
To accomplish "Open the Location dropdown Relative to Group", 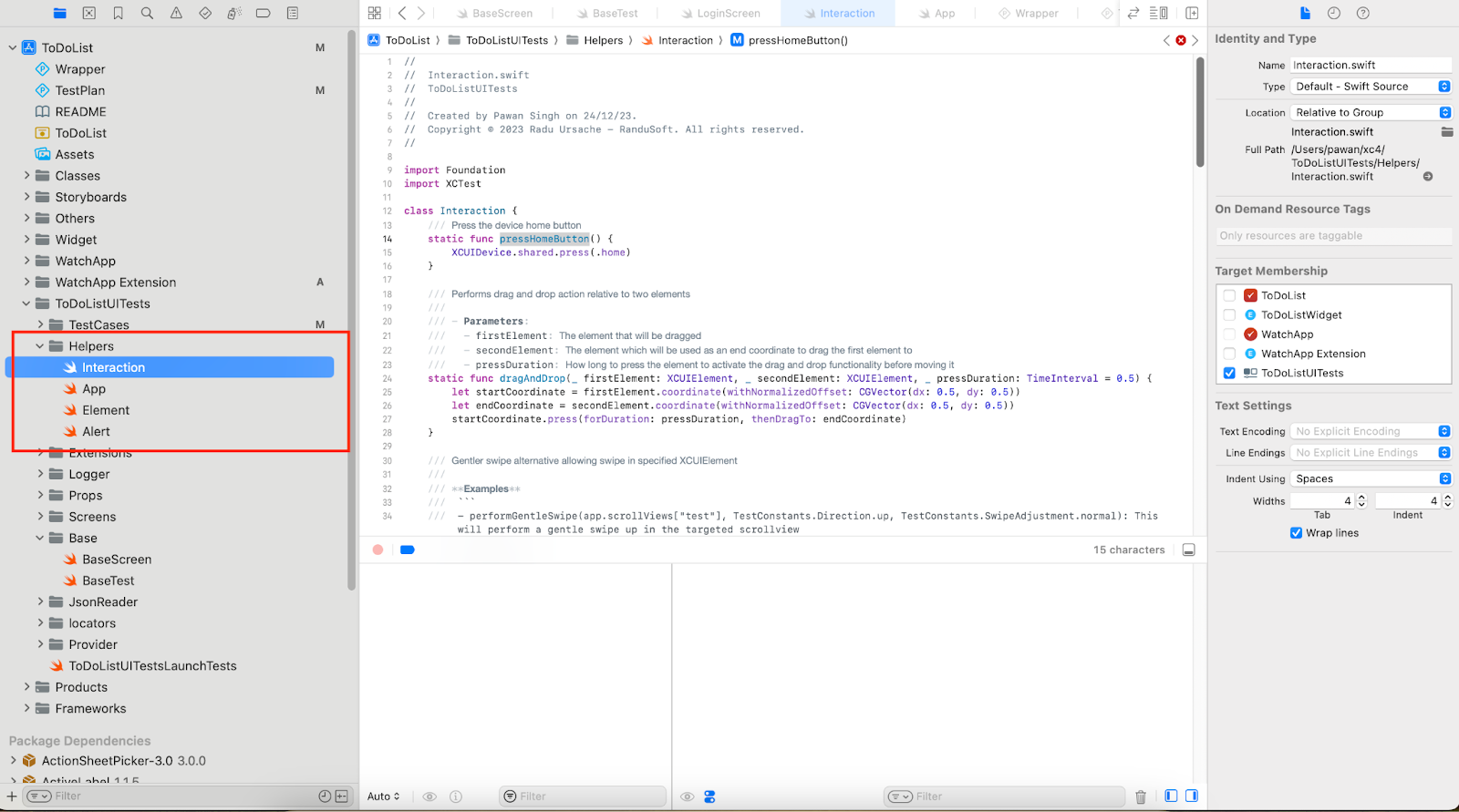I will pyautogui.click(x=1371, y=113).
